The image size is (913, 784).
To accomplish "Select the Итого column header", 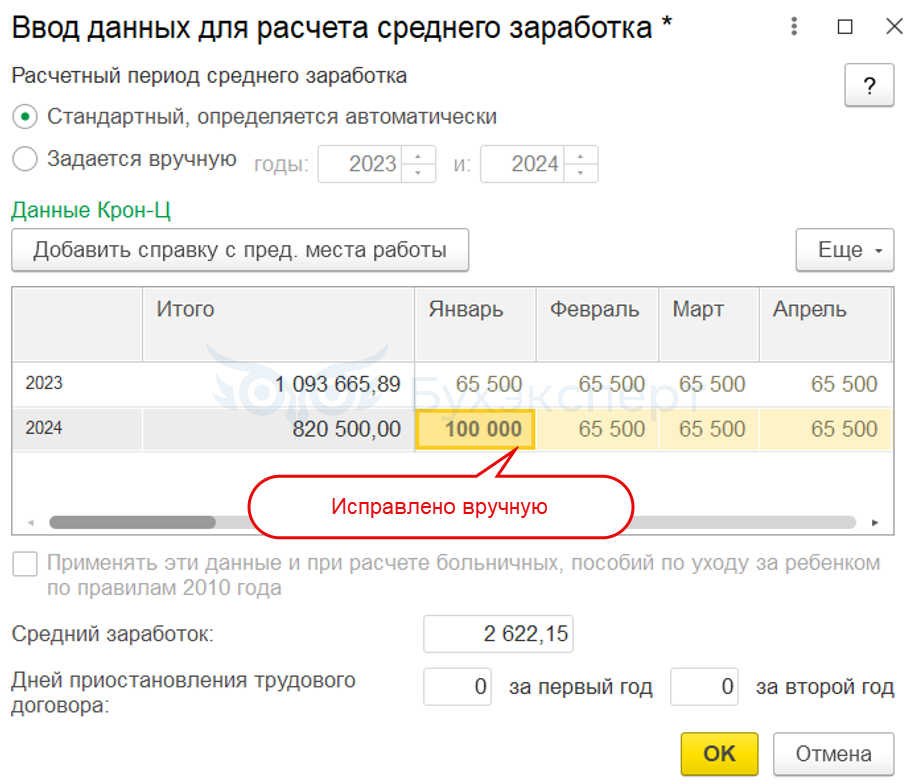I will (x=278, y=324).
